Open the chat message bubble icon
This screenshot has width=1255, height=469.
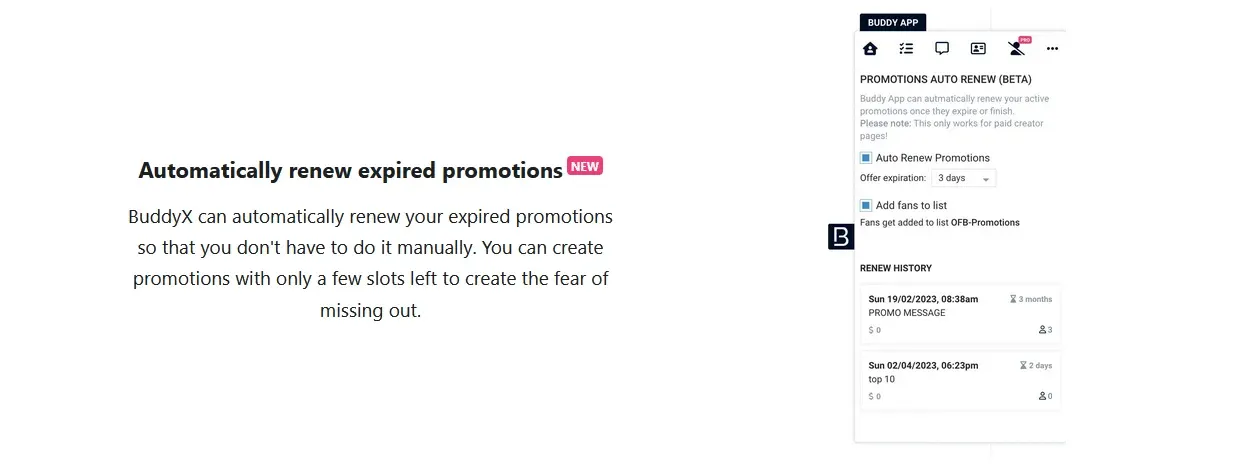[942, 48]
